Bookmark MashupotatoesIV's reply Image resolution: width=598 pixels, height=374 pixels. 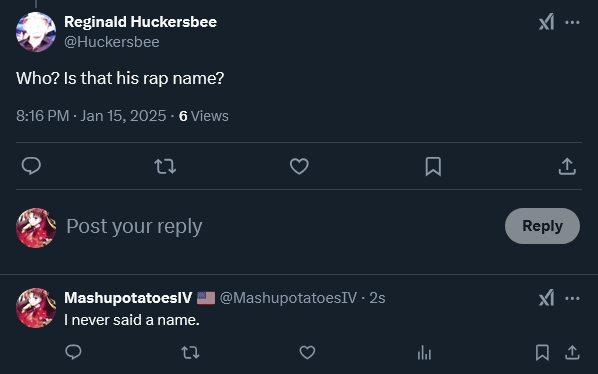[x=542, y=352]
